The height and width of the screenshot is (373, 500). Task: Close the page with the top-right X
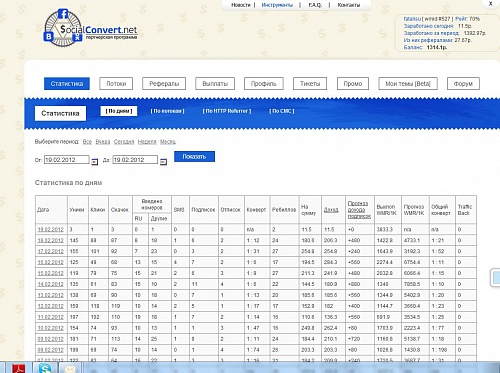pyautogui.click(x=491, y=4)
